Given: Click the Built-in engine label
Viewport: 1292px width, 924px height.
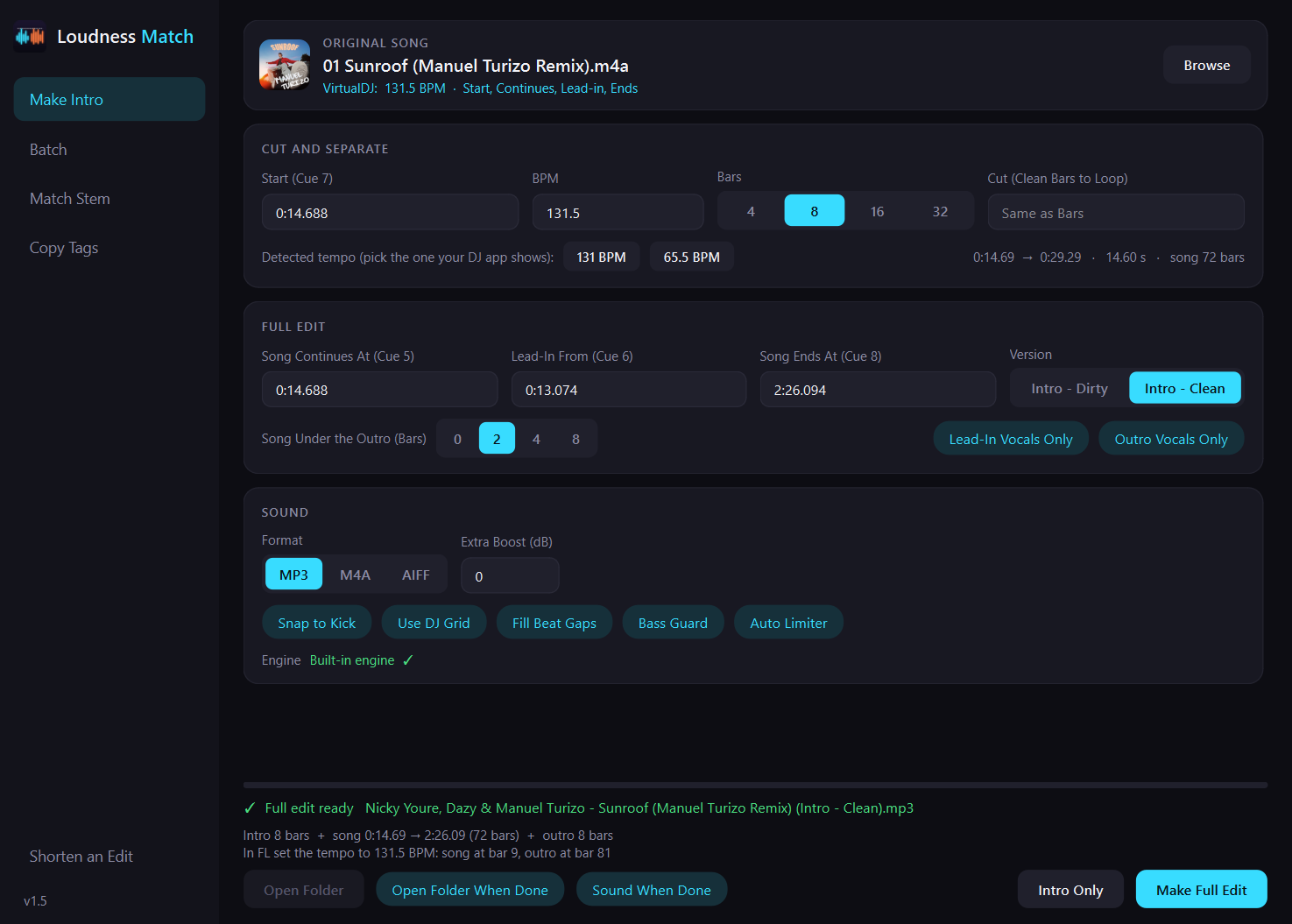Looking at the screenshot, I should (352, 659).
